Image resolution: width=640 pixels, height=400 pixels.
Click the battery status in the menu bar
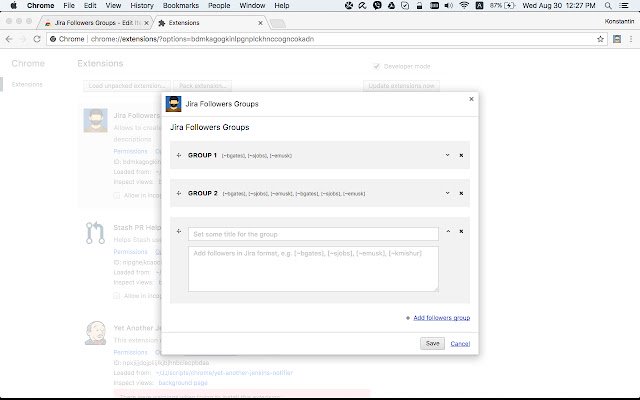pos(502,5)
